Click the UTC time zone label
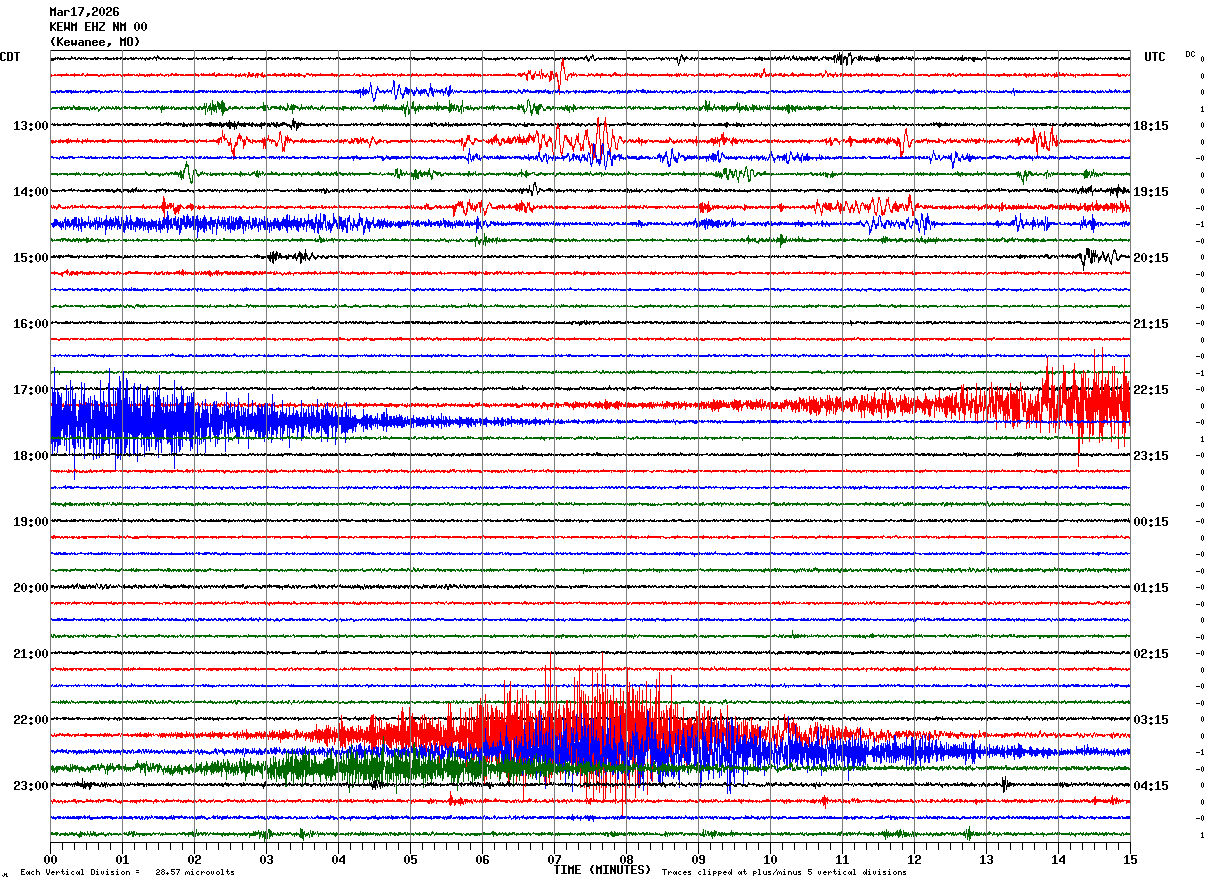Viewport: 1210px width, 886px height. [1155, 57]
